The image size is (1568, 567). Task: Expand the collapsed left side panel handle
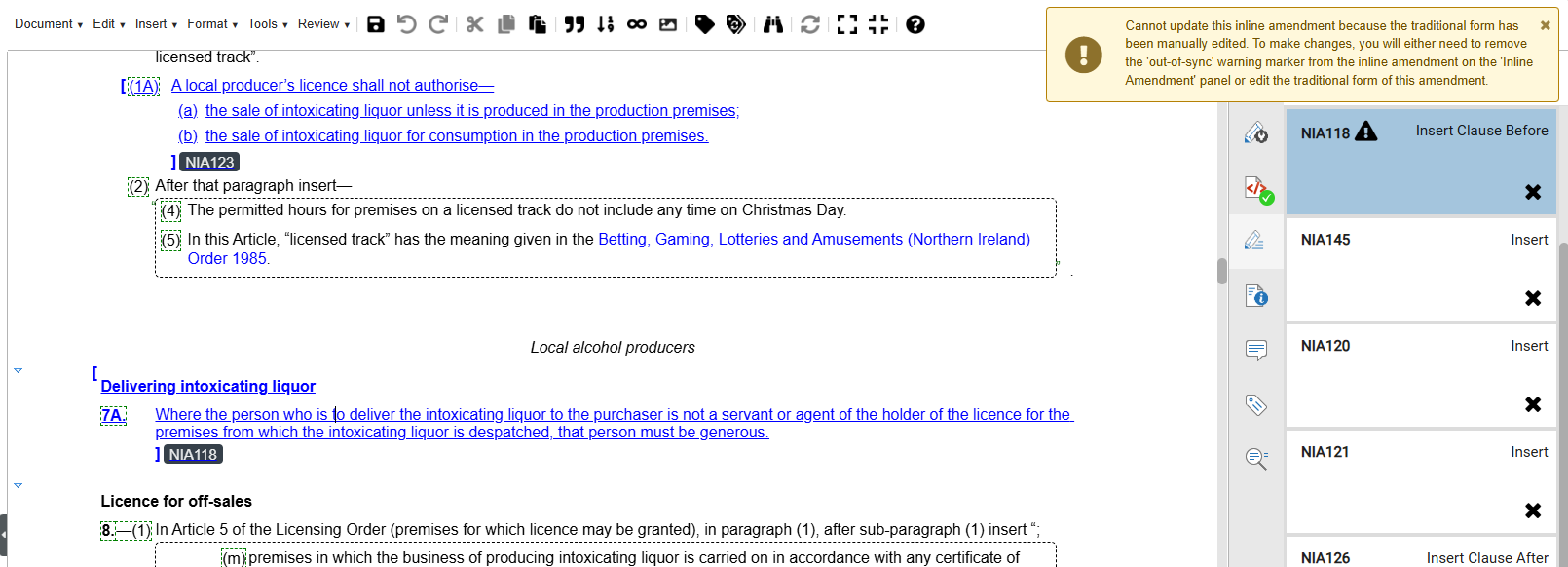coord(4,534)
